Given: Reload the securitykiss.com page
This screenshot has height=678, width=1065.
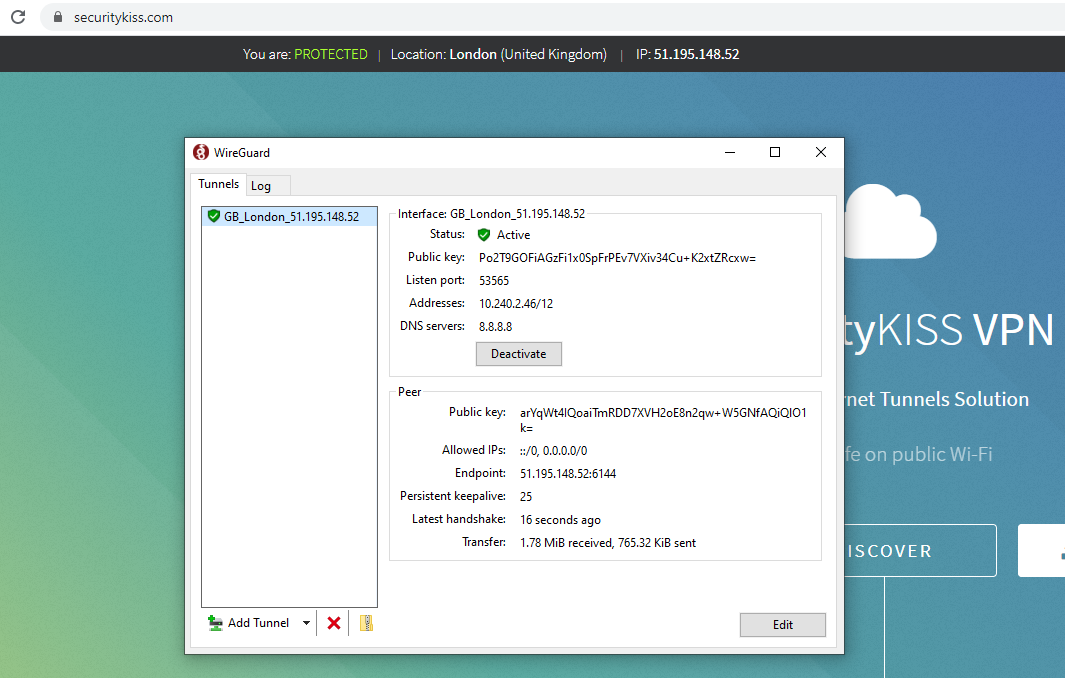Looking at the screenshot, I should (18, 17).
